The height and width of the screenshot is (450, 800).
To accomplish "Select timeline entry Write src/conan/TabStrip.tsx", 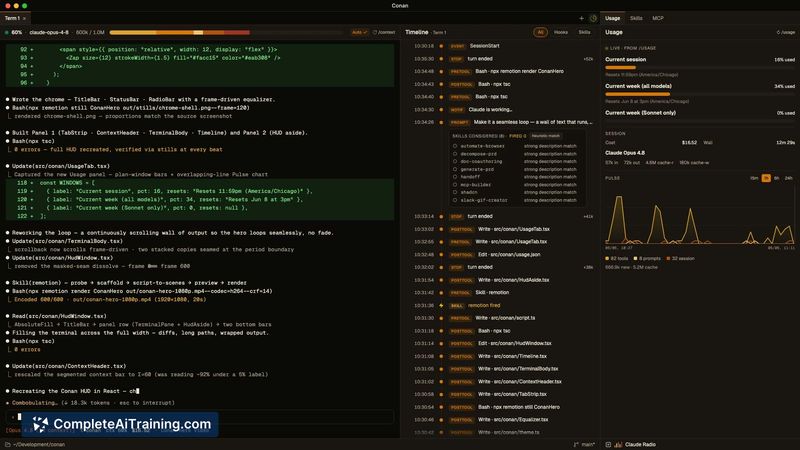I will coord(504,394).
